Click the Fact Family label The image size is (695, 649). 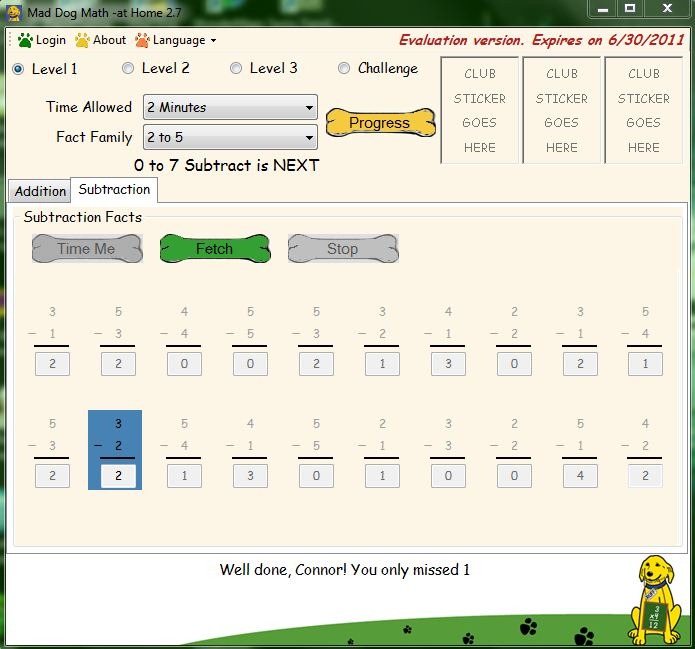click(x=94, y=137)
